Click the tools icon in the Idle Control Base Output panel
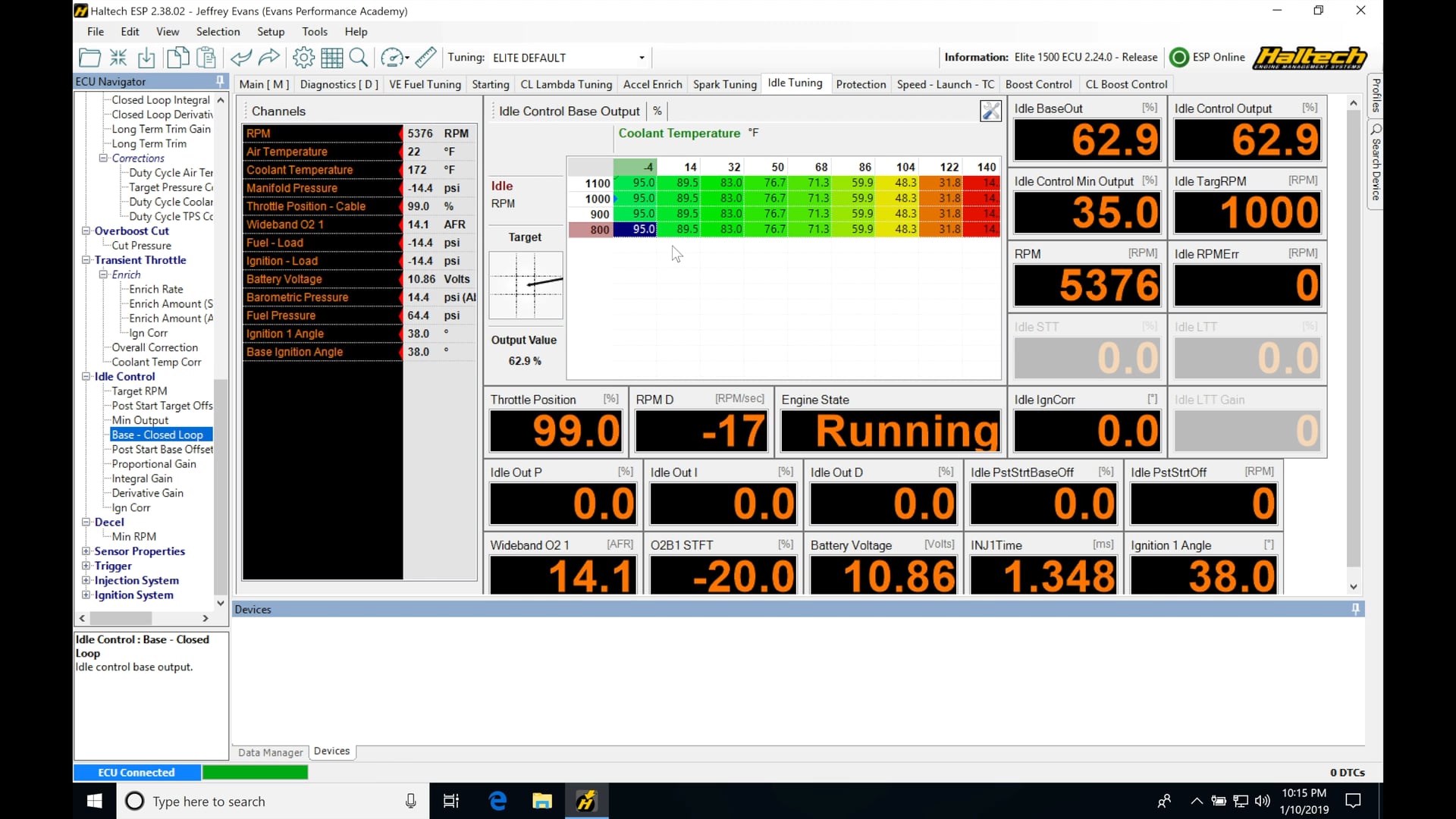 click(x=990, y=111)
